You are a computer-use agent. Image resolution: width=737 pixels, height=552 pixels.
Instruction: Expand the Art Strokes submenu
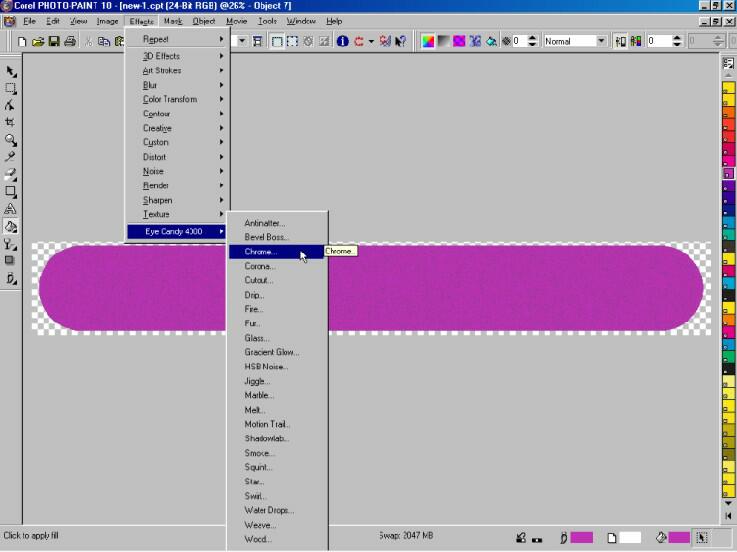(177, 71)
